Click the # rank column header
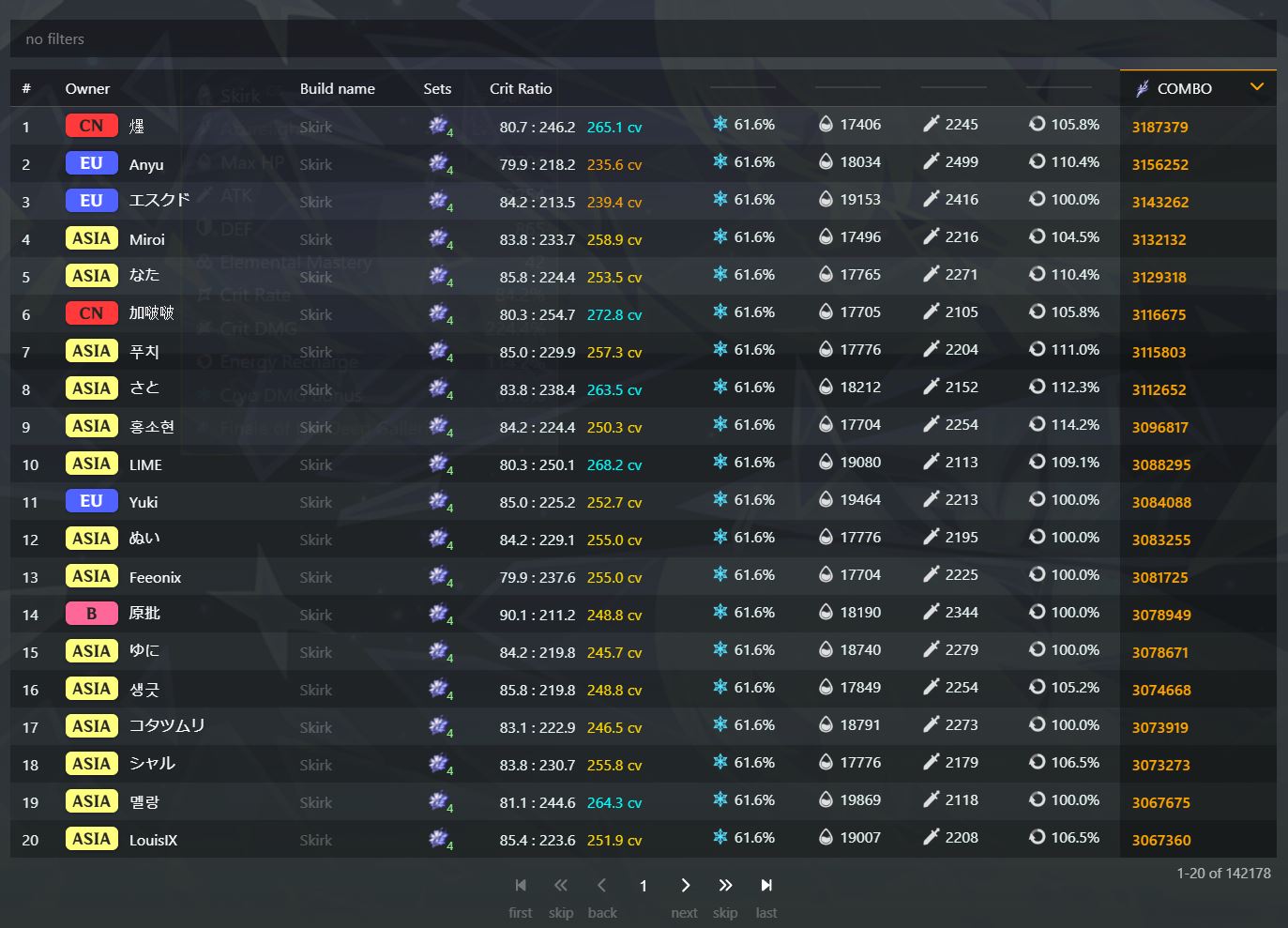The width and height of the screenshot is (1288, 928). 26,88
